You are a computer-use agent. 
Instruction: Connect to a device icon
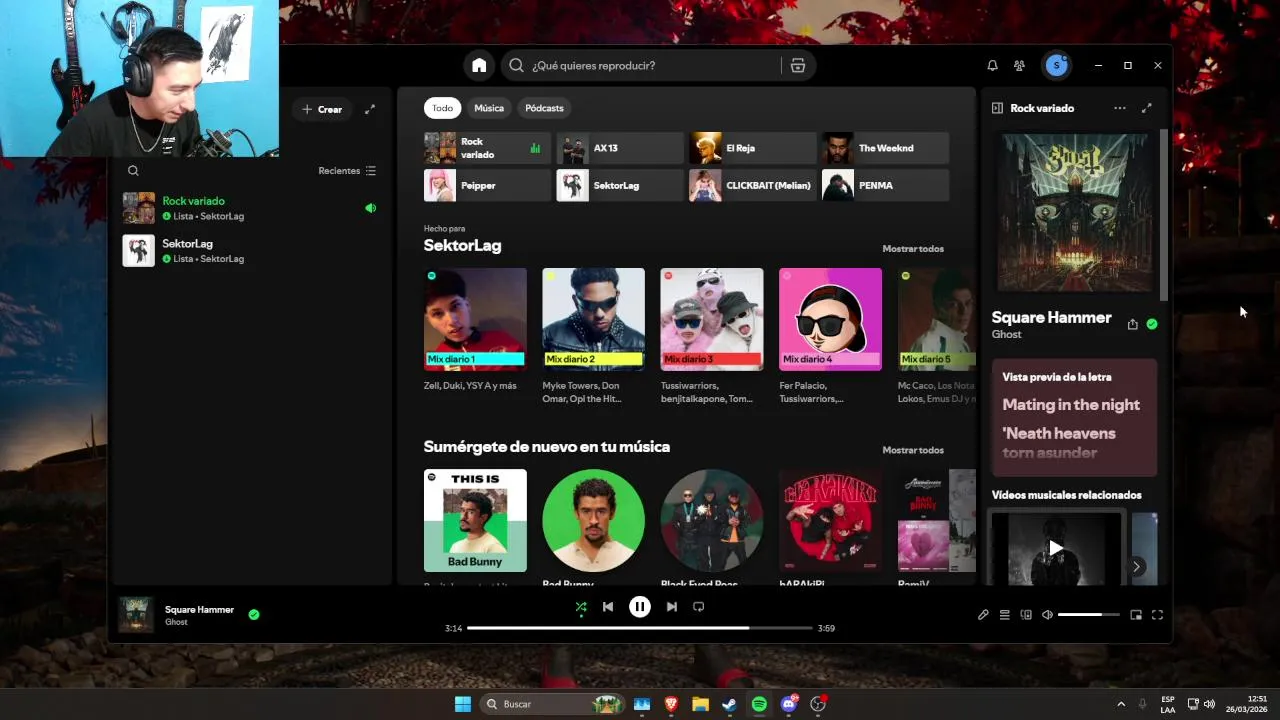coord(1025,615)
